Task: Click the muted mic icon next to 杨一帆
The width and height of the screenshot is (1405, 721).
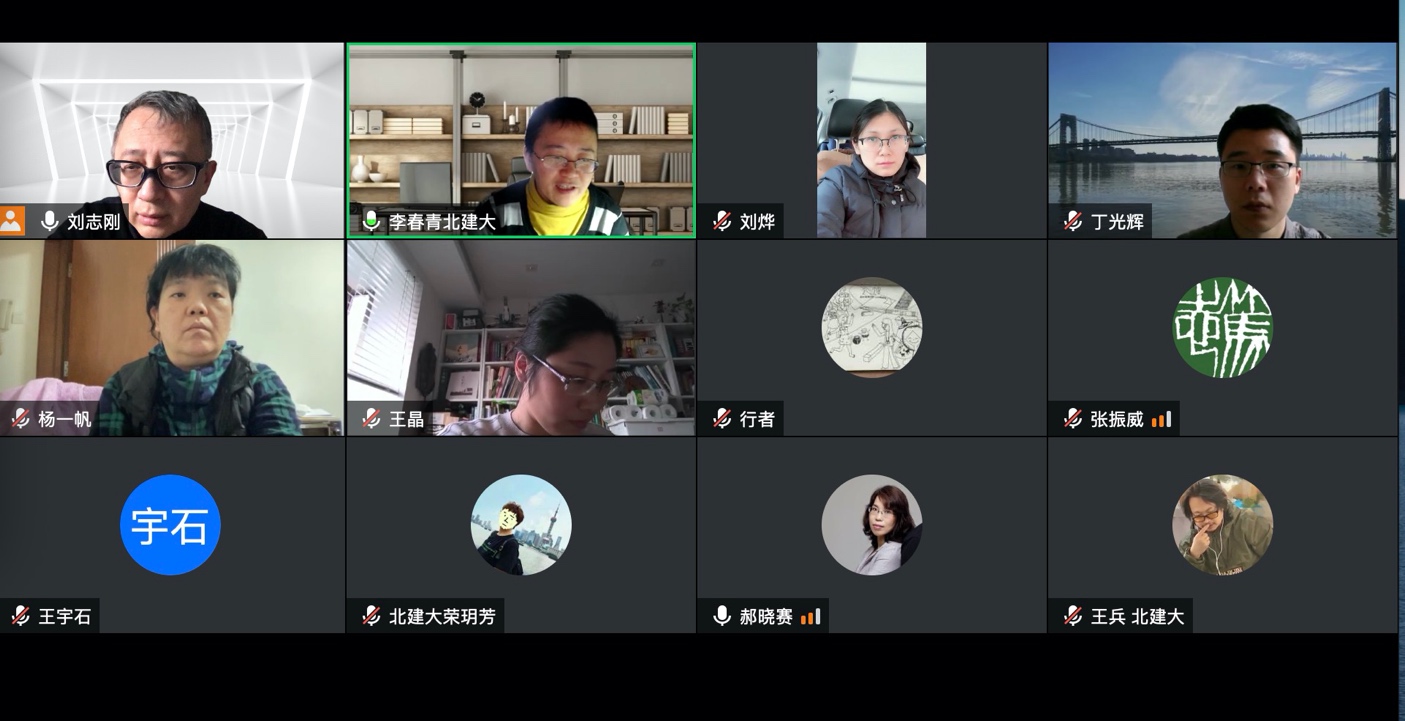Action: 20,419
